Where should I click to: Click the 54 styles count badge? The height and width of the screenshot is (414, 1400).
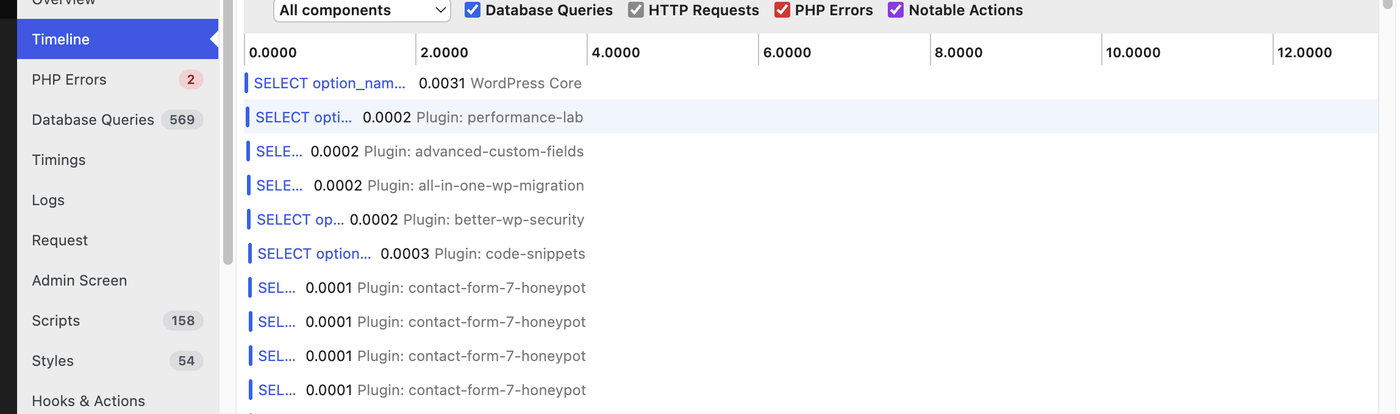click(x=186, y=360)
